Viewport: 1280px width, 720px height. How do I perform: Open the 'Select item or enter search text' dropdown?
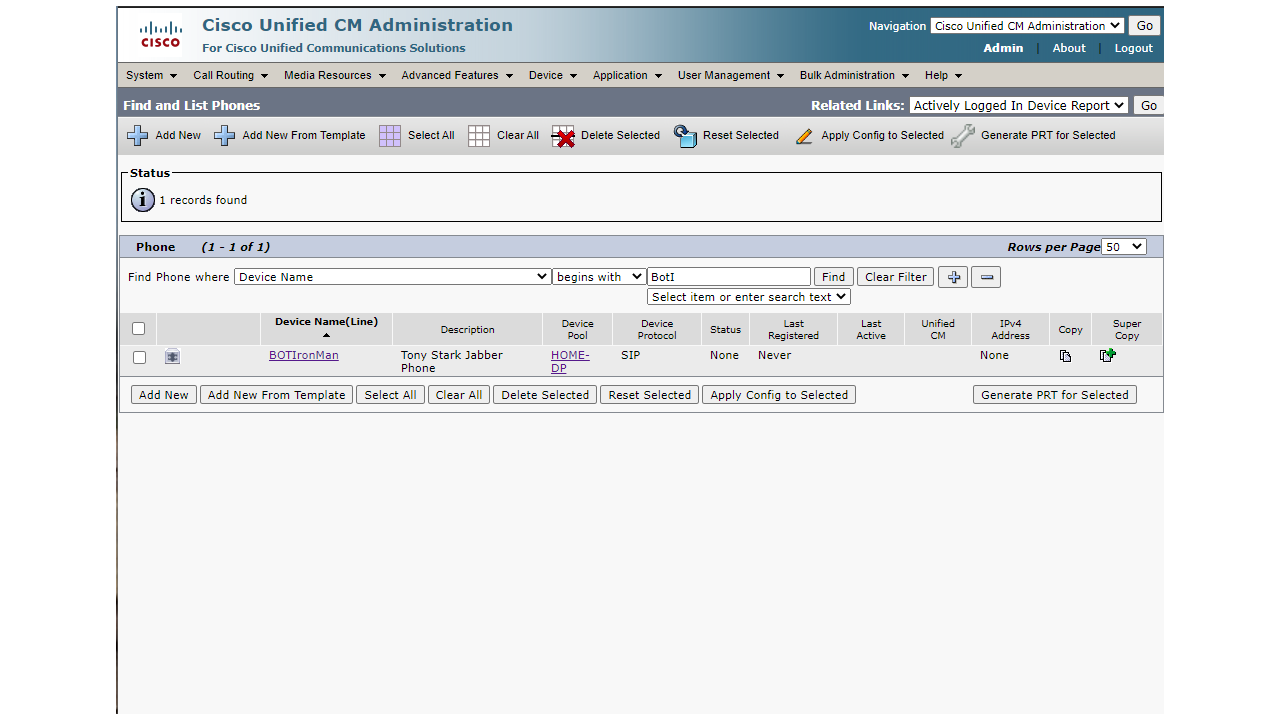coord(749,297)
